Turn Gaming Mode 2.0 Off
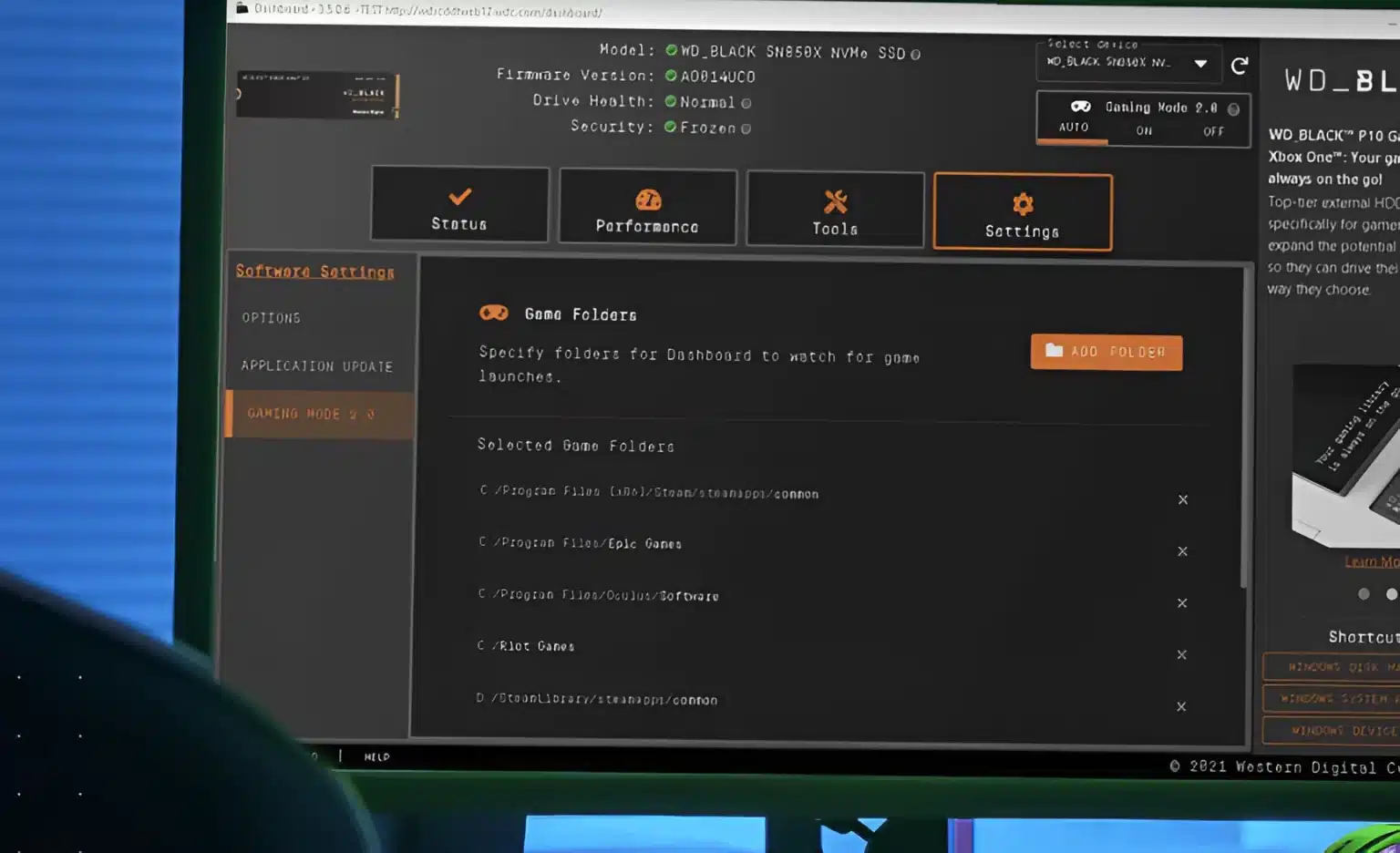The image size is (1400, 853). point(1213,132)
